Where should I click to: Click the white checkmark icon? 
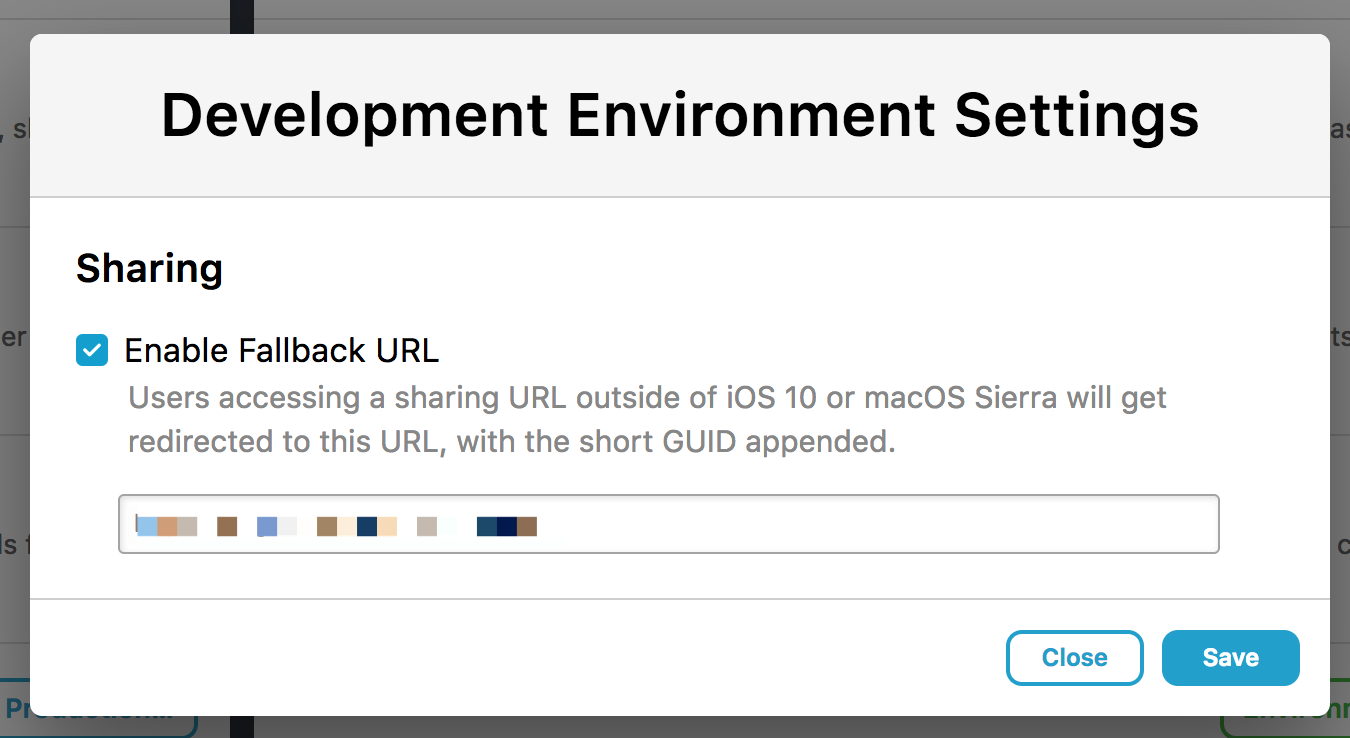[92, 351]
